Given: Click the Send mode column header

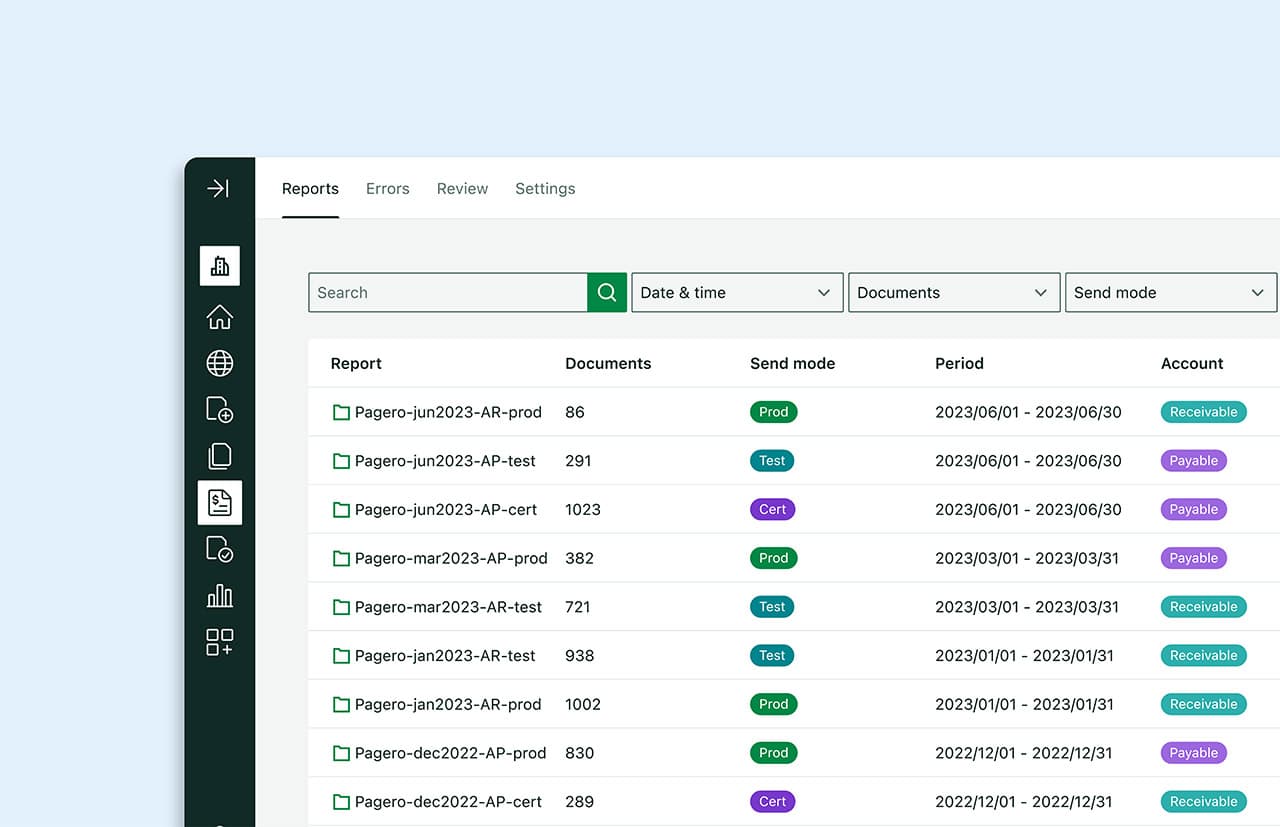Looking at the screenshot, I should (x=792, y=363).
